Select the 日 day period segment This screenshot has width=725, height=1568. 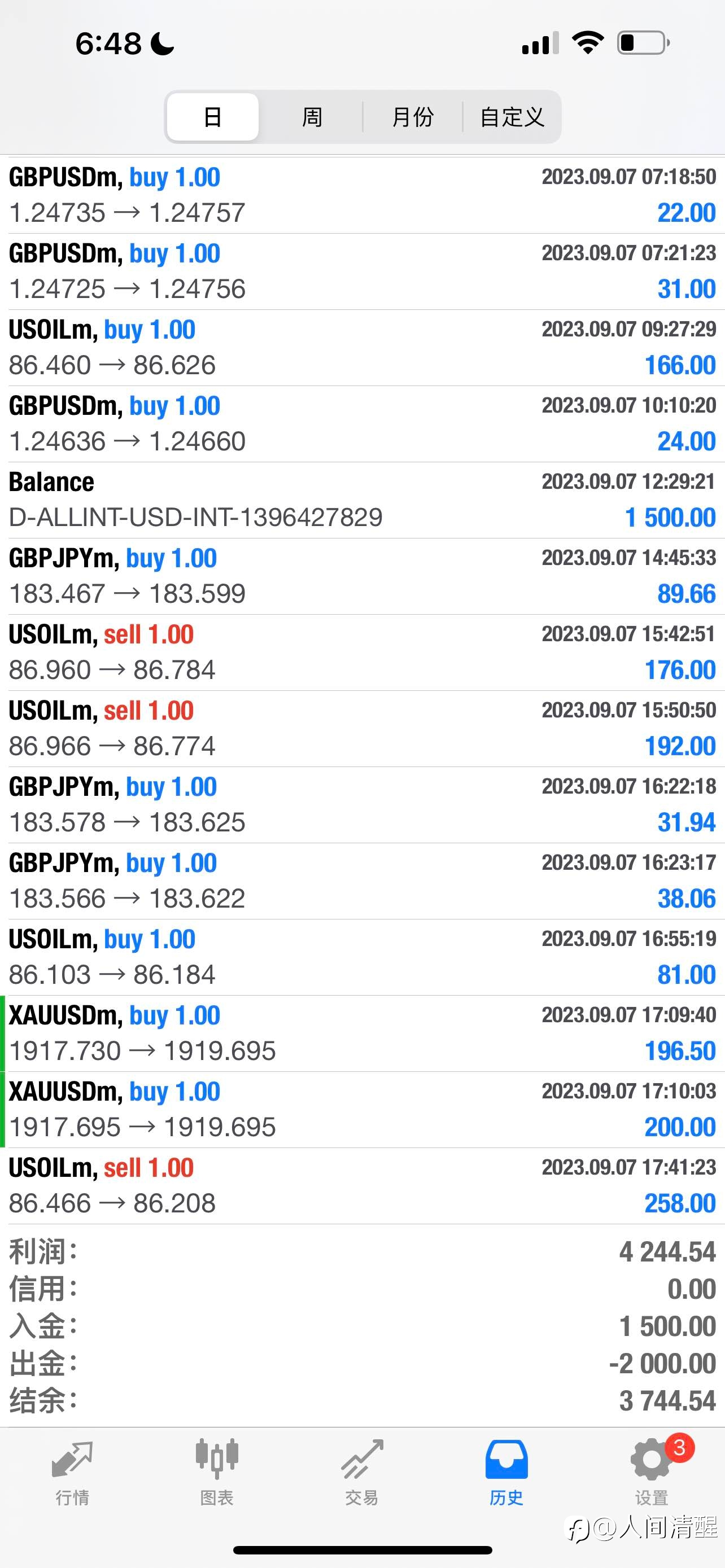coord(212,117)
